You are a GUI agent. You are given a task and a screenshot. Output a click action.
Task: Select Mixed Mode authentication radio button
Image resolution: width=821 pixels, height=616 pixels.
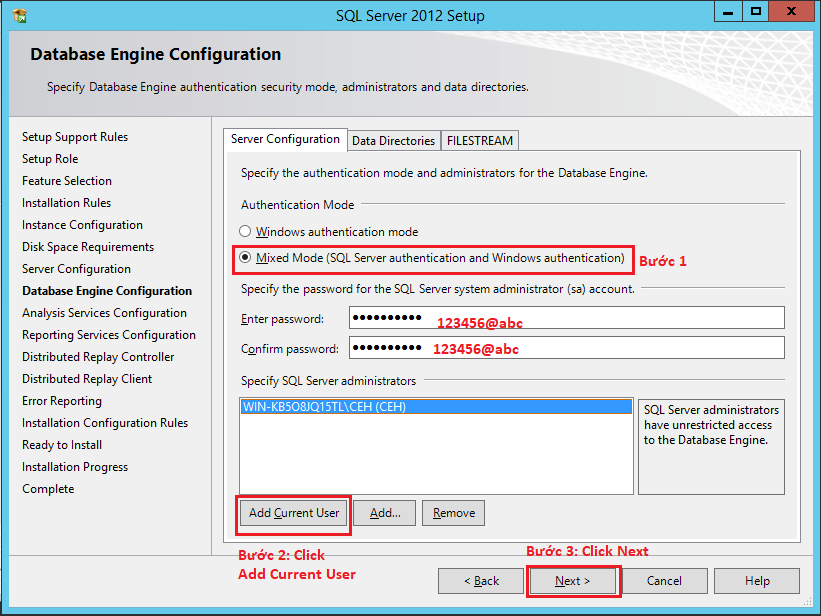pos(245,257)
